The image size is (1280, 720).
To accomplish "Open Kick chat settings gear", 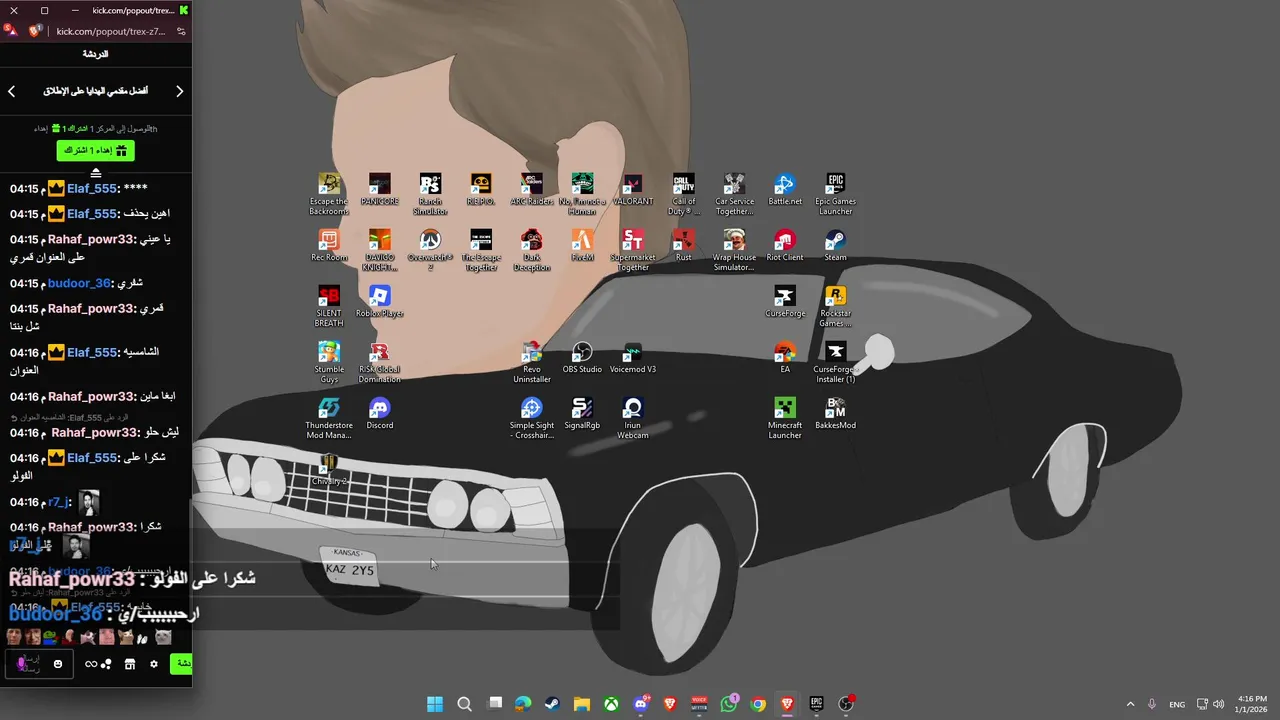I will point(154,664).
